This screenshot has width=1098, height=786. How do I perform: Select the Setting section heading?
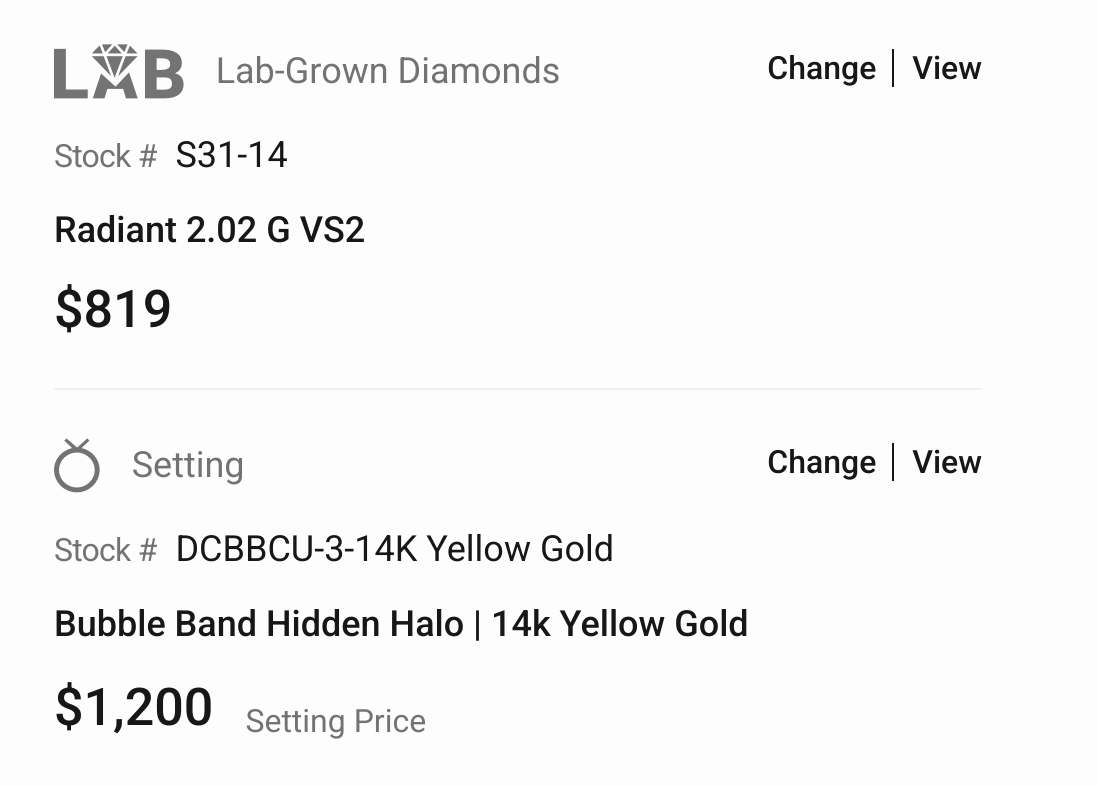188,465
